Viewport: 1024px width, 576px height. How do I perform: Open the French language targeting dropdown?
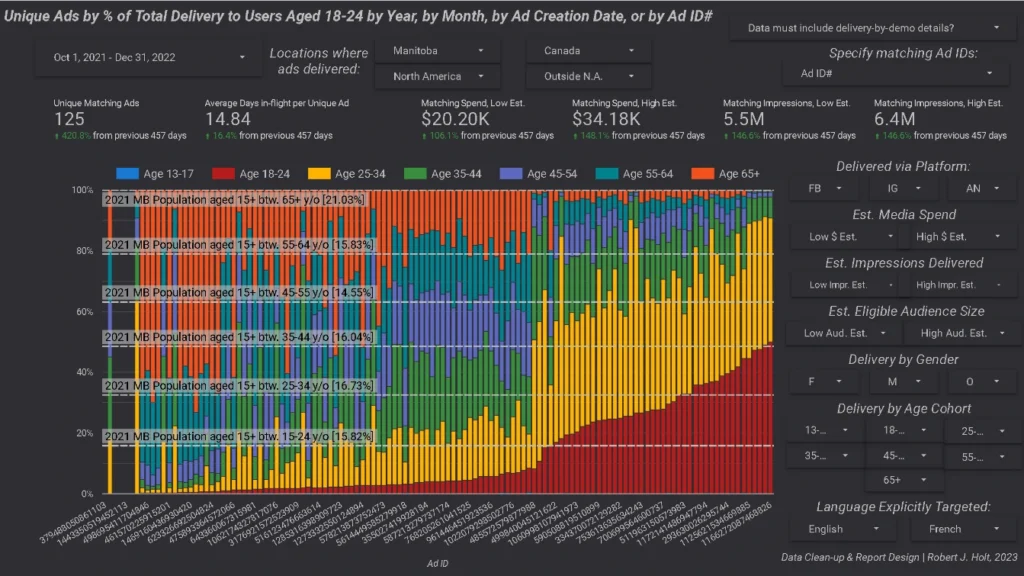click(953, 529)
